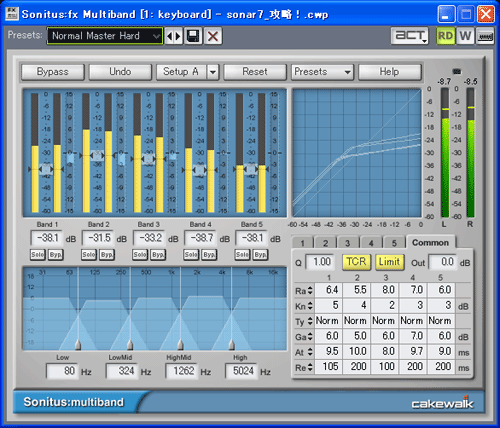Viewport: 500px width, 428px height.
Task: Switch to band tab 1
Action: coord(302,243)
